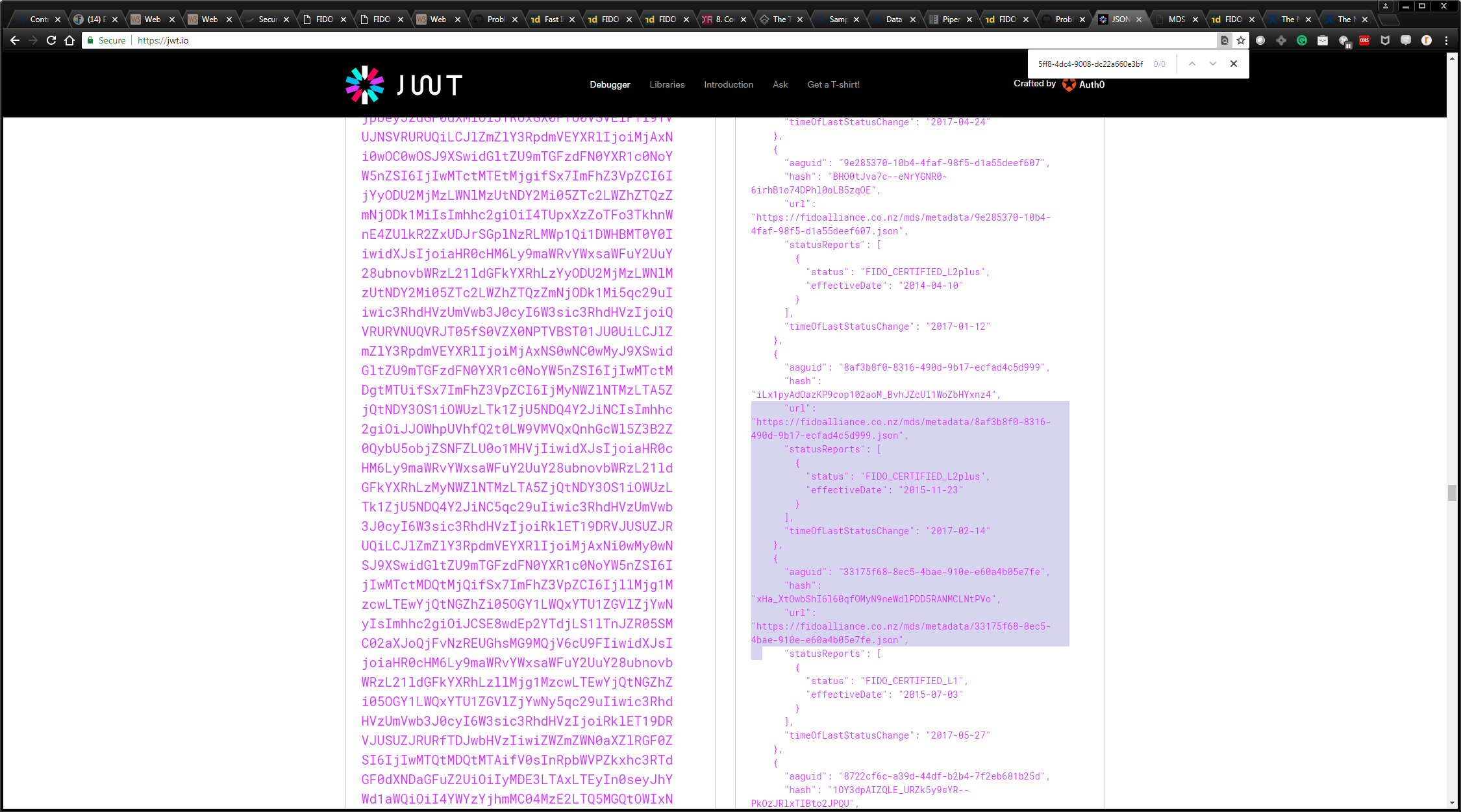Jump to next find result
Screen dimensions: 1461x812
coord(1212,64)
